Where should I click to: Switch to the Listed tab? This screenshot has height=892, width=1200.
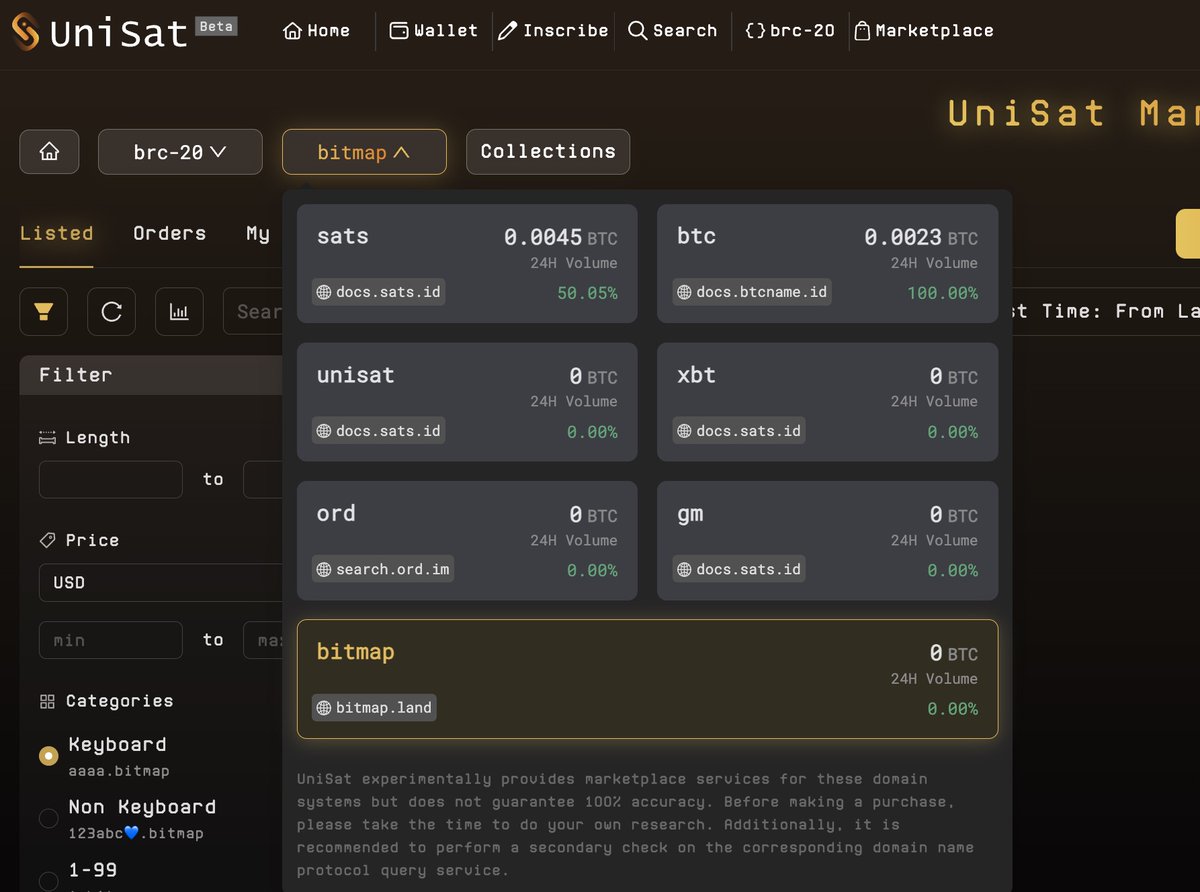pos(56,233)
